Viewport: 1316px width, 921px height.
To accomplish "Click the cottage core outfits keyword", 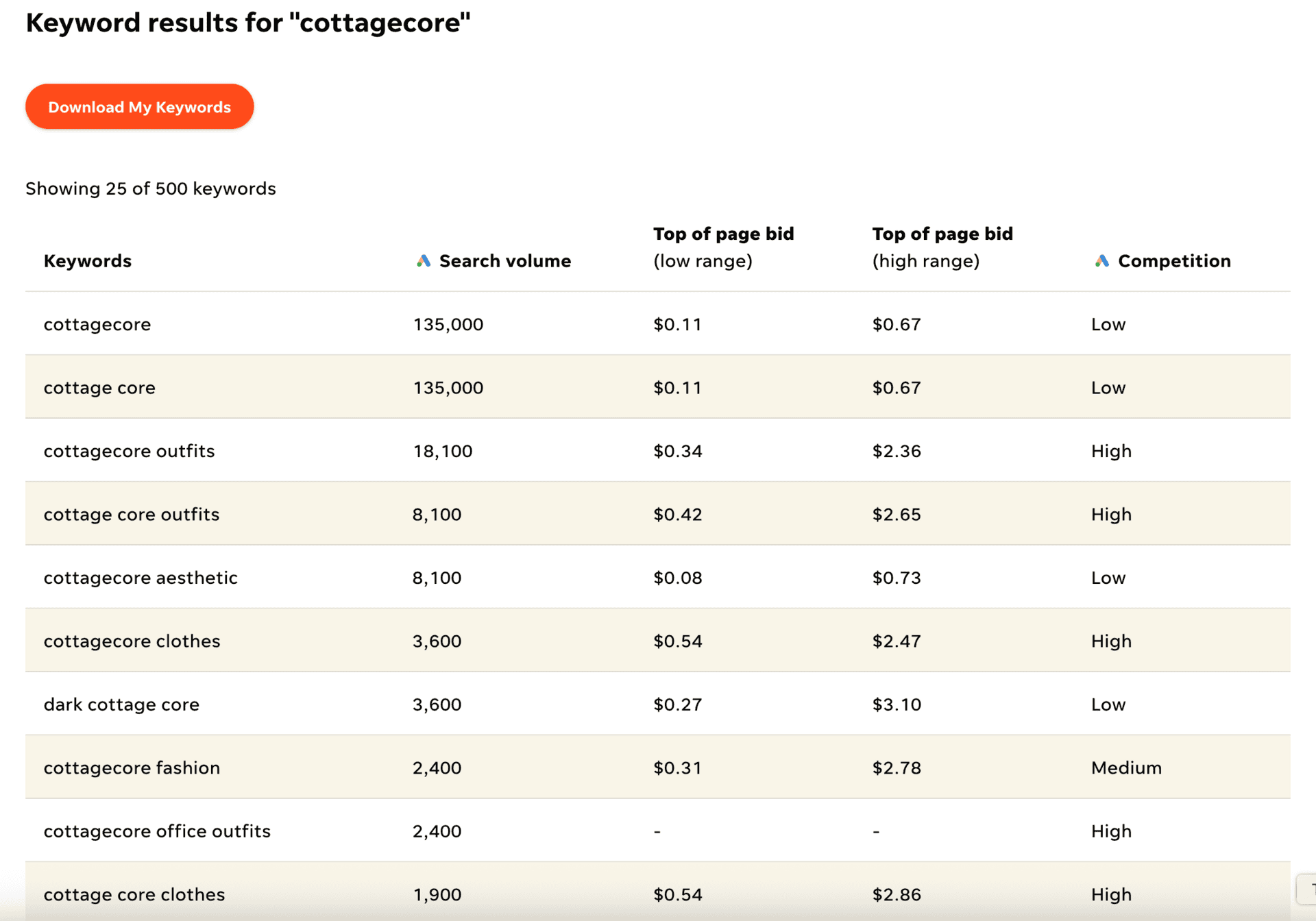I will (132, 515).
